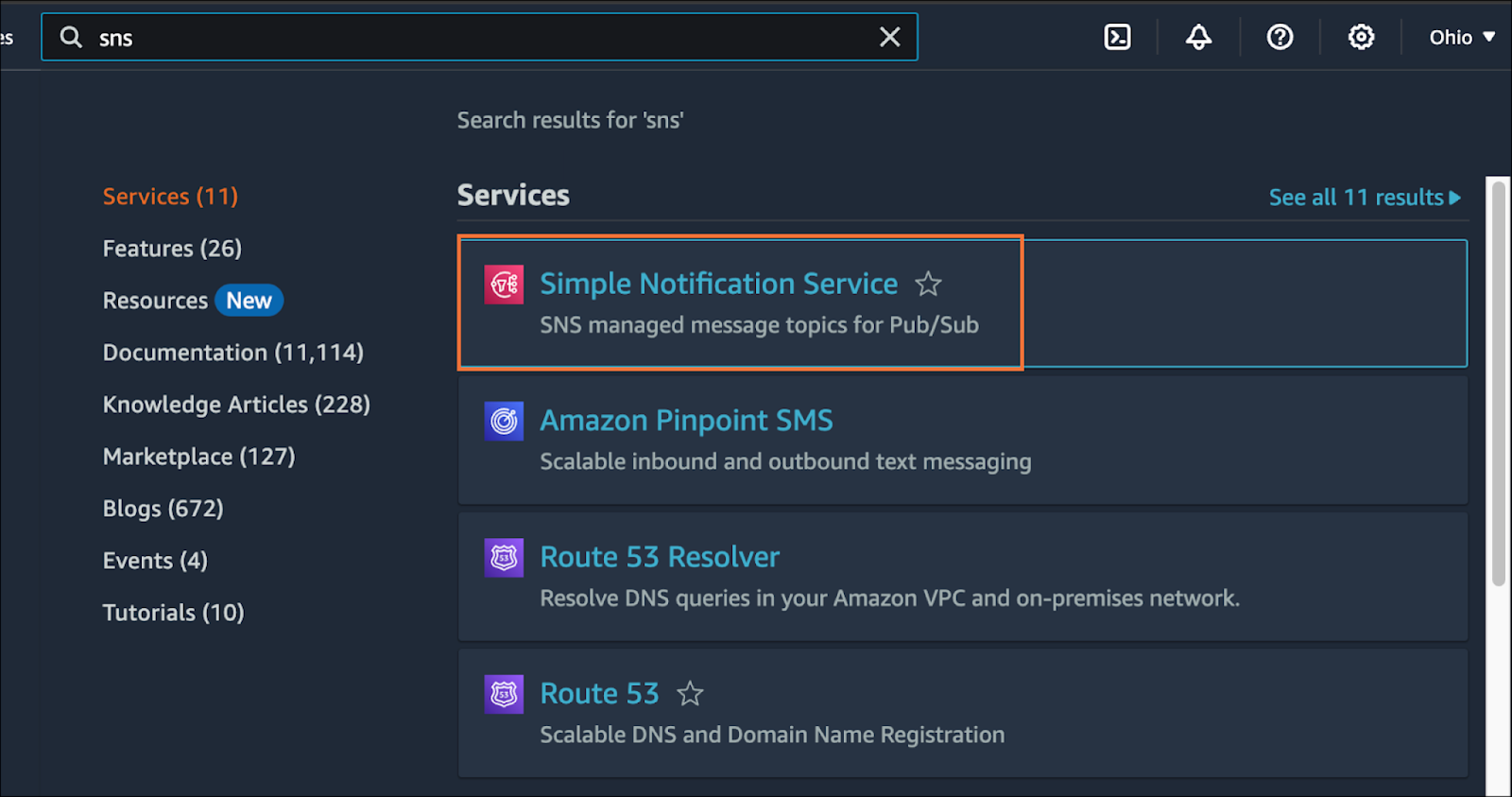Viewport: 1512px width, 797px height.
Task: Click inside the sns search field
Action: 479,37
